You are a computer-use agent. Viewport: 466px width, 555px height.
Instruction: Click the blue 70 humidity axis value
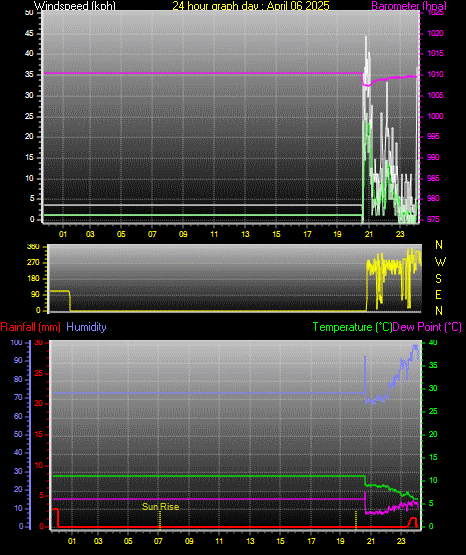tap(18, 397)
